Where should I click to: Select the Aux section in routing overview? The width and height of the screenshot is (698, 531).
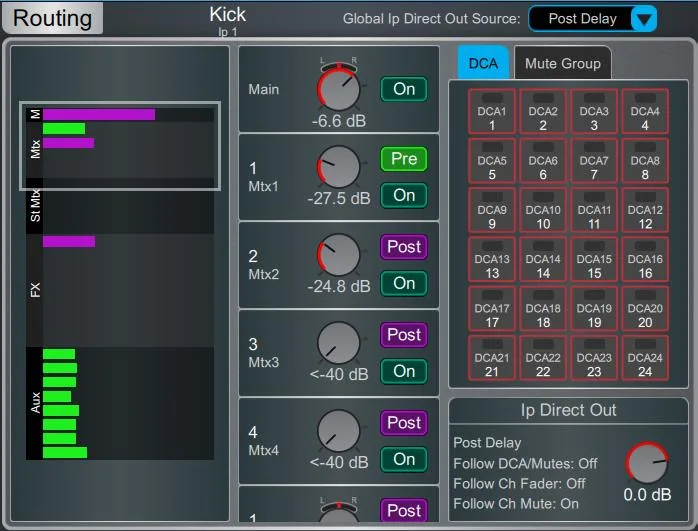pos(120,403)
